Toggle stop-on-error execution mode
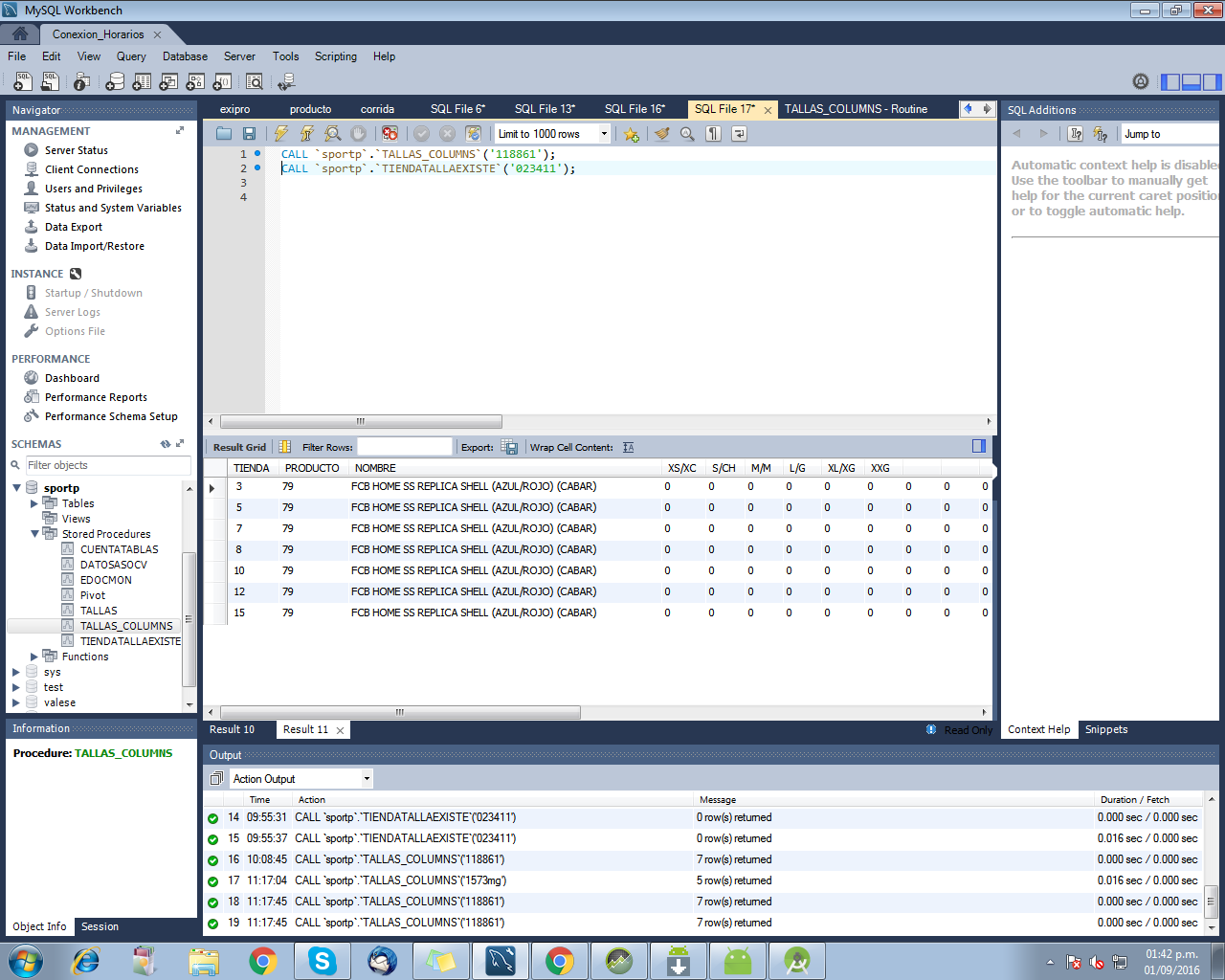 (390, 134)
